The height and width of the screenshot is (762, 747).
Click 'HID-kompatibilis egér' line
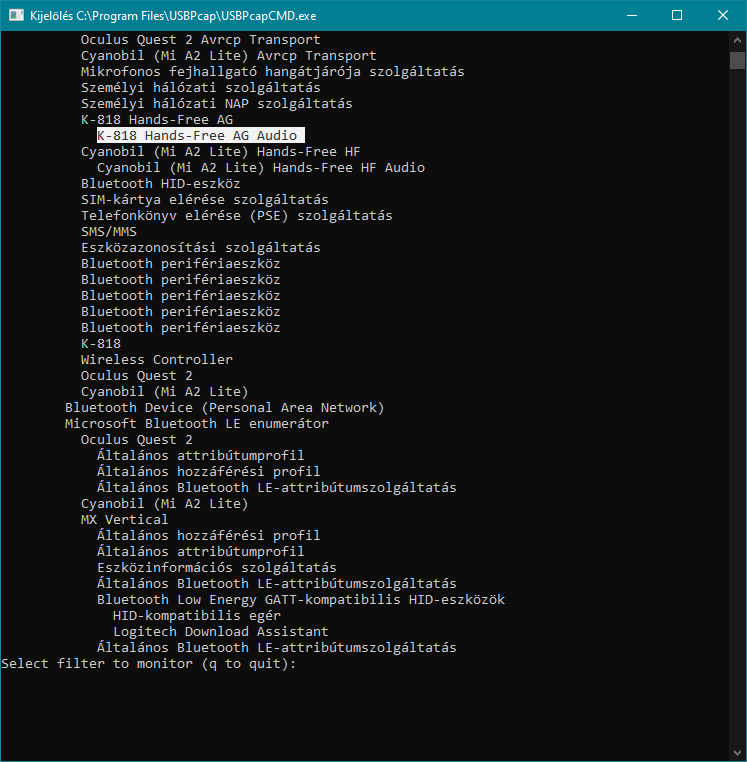pyautogui.click(x=196, y=616)
